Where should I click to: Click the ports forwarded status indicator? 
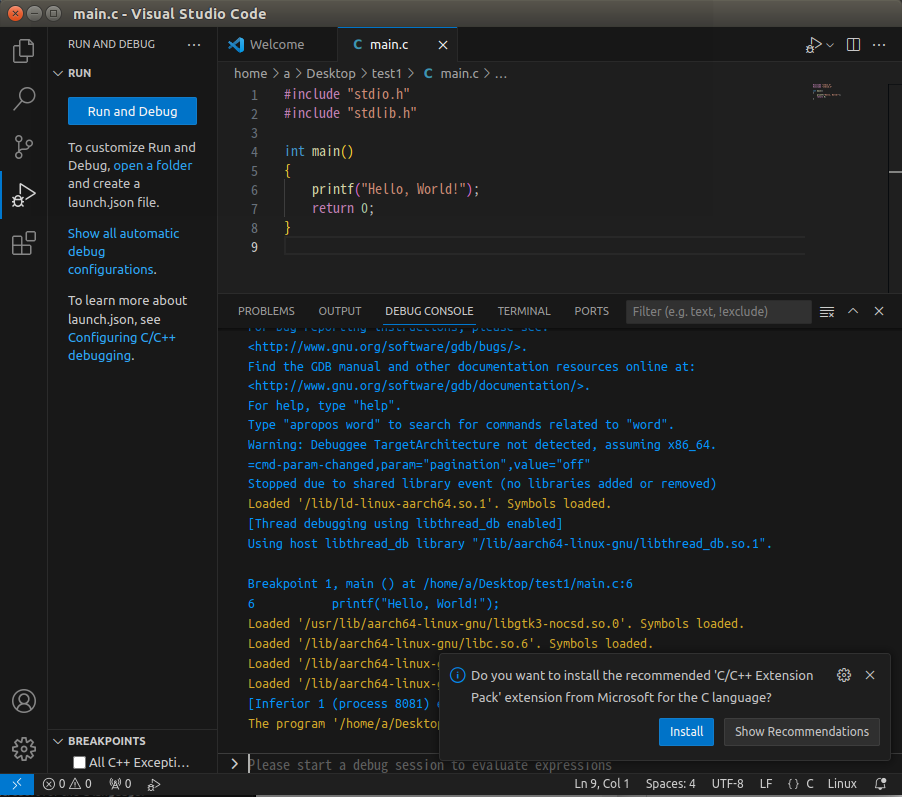click(x=120, y=783)
